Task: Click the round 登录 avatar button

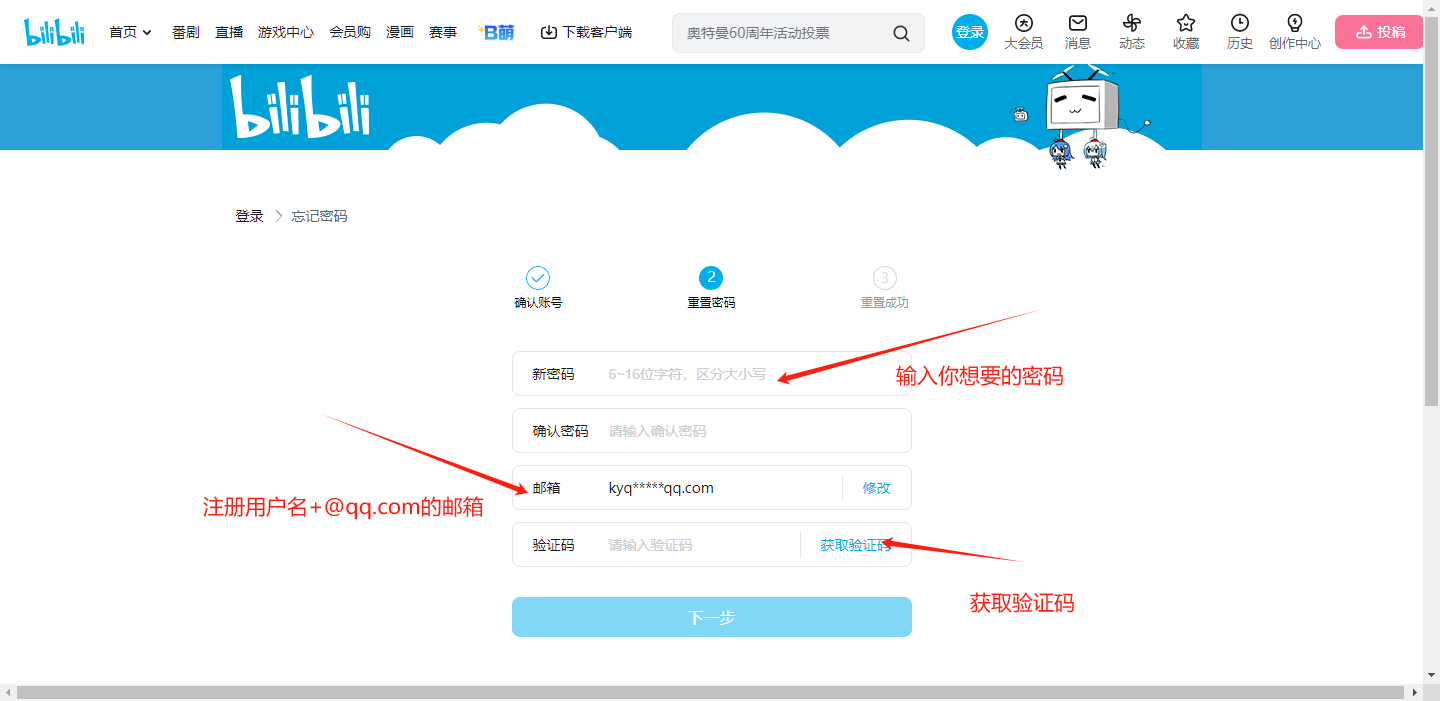Action: 970,32
